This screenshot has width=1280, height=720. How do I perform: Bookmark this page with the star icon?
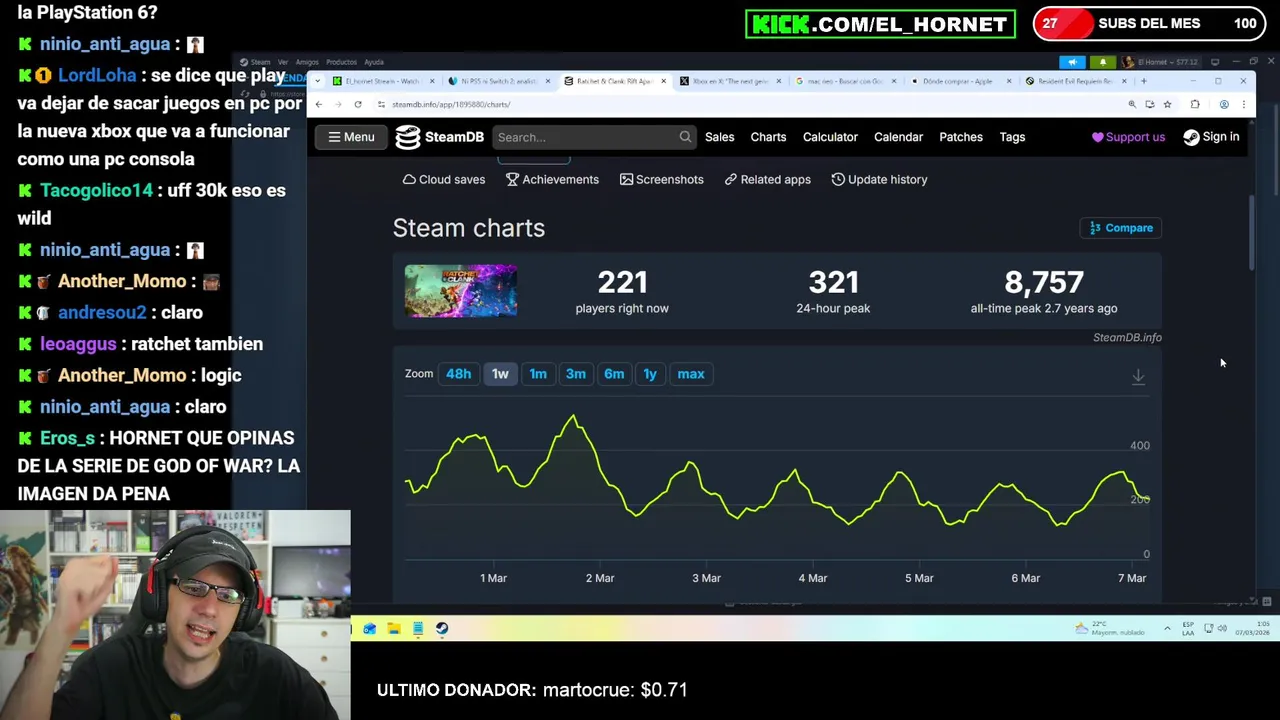(1167, 104)
